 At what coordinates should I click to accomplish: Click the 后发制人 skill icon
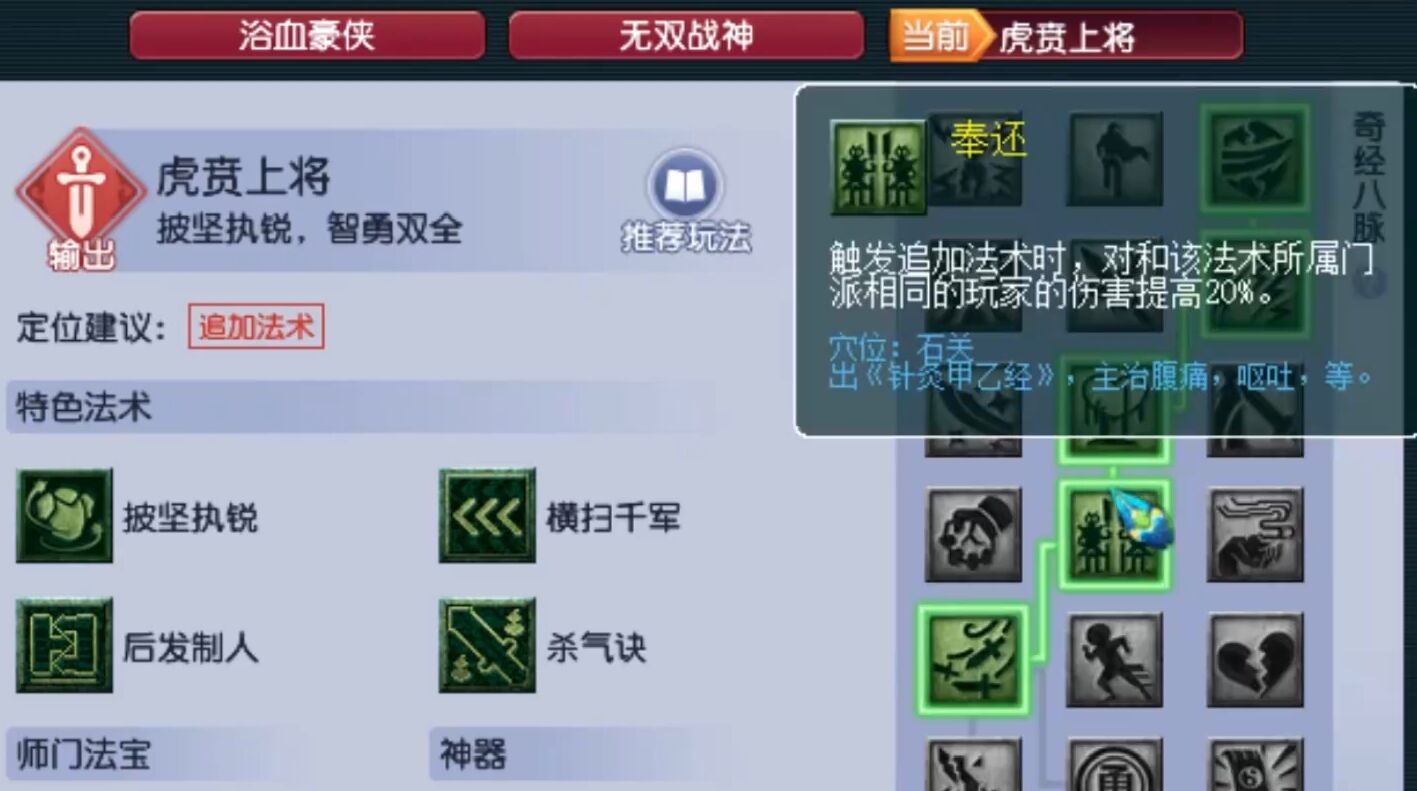(x=64, y=646)
